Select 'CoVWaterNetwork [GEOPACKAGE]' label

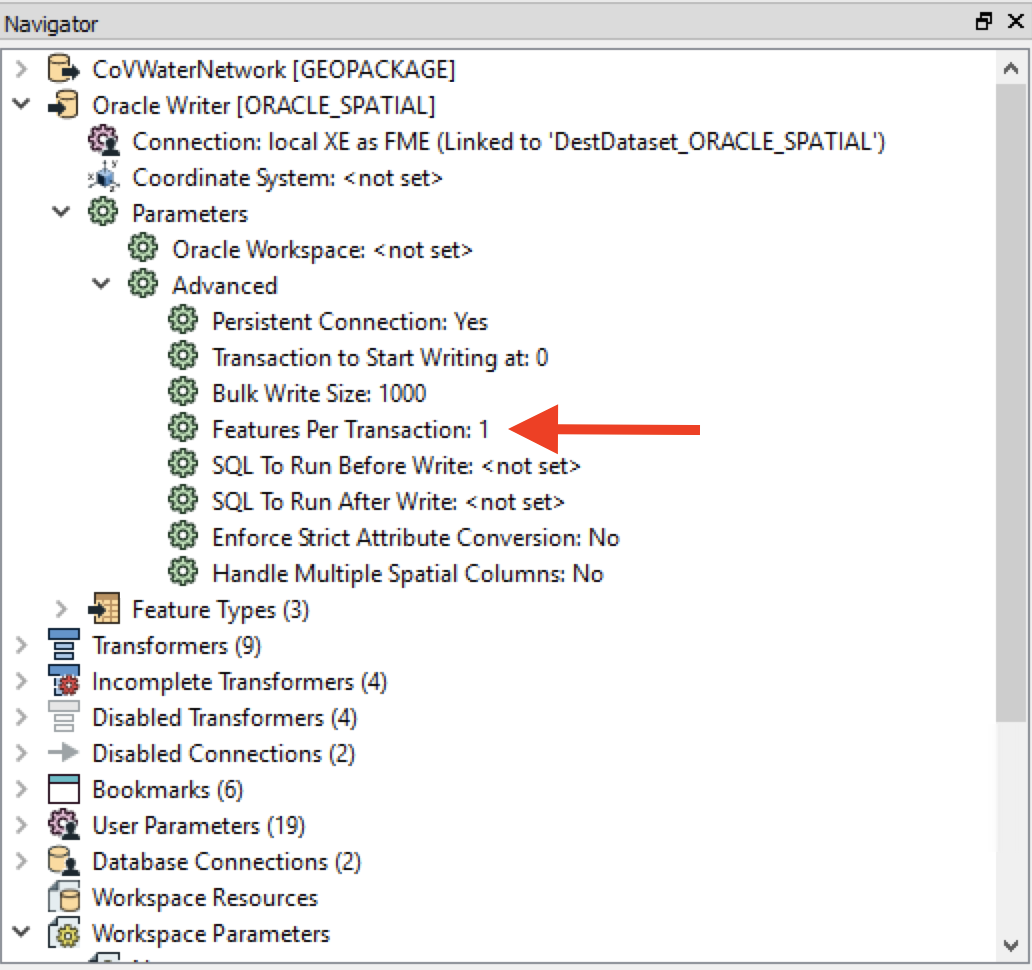coord(274,70)
